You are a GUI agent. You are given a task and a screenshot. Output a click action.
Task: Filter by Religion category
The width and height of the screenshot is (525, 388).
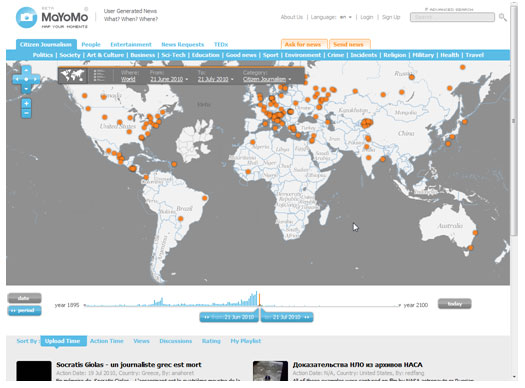coord(395,55)
